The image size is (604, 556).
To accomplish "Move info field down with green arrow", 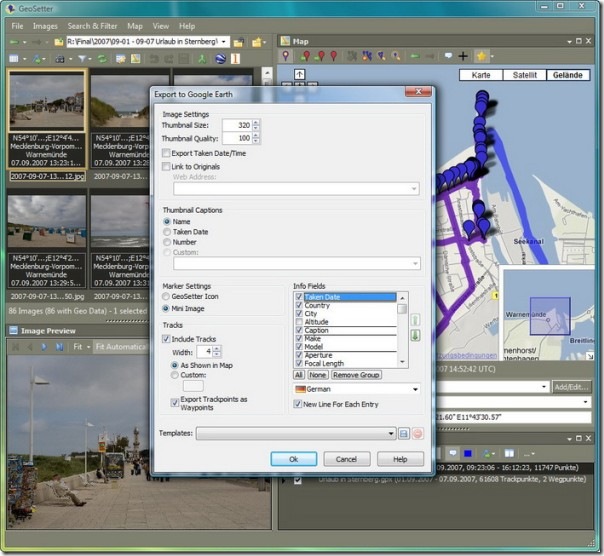I will (415, 336).
